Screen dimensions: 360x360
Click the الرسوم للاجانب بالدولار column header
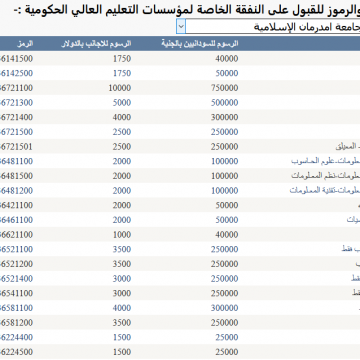pos(96,44)
